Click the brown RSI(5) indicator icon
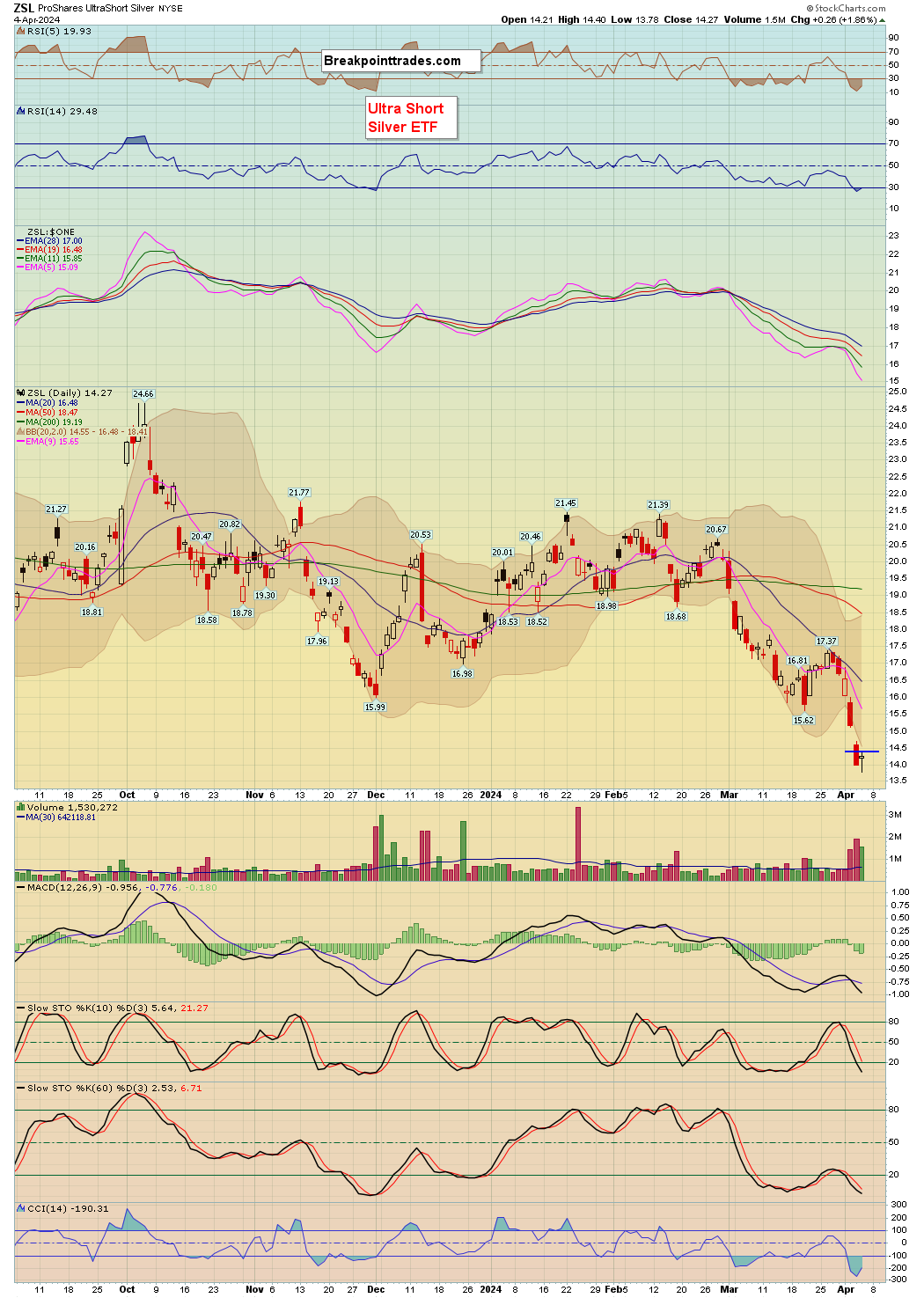This screenshot has width=924, height=1298. (21, 31)
